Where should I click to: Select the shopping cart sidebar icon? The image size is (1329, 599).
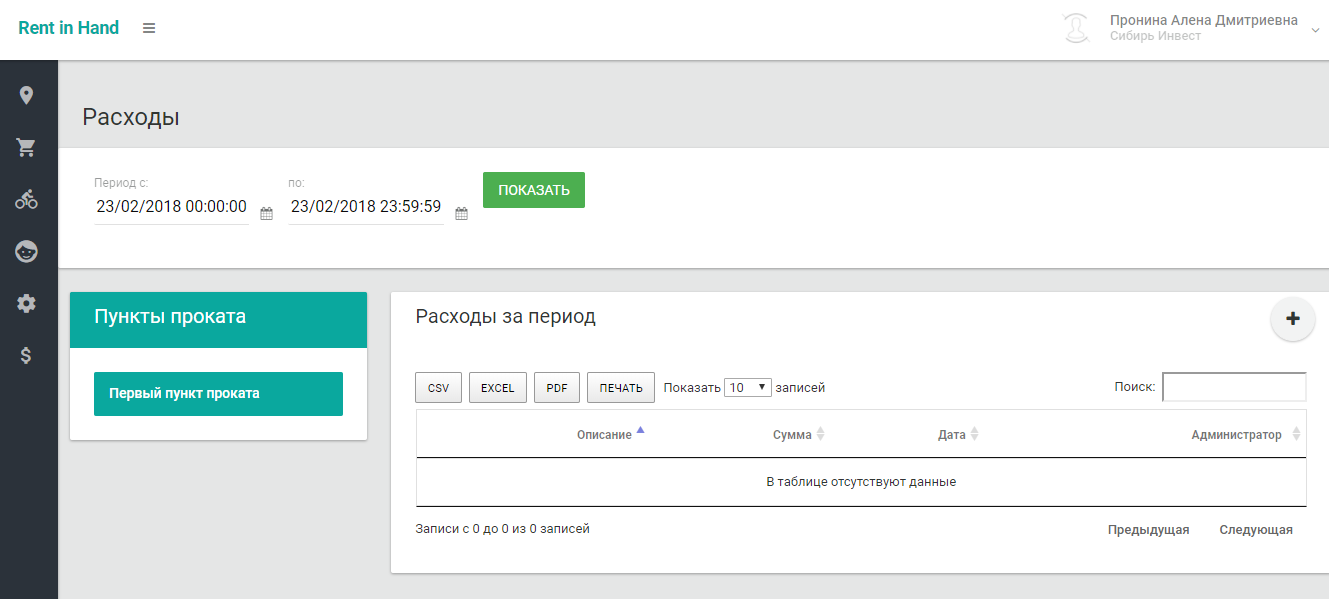tap(27, 147)
